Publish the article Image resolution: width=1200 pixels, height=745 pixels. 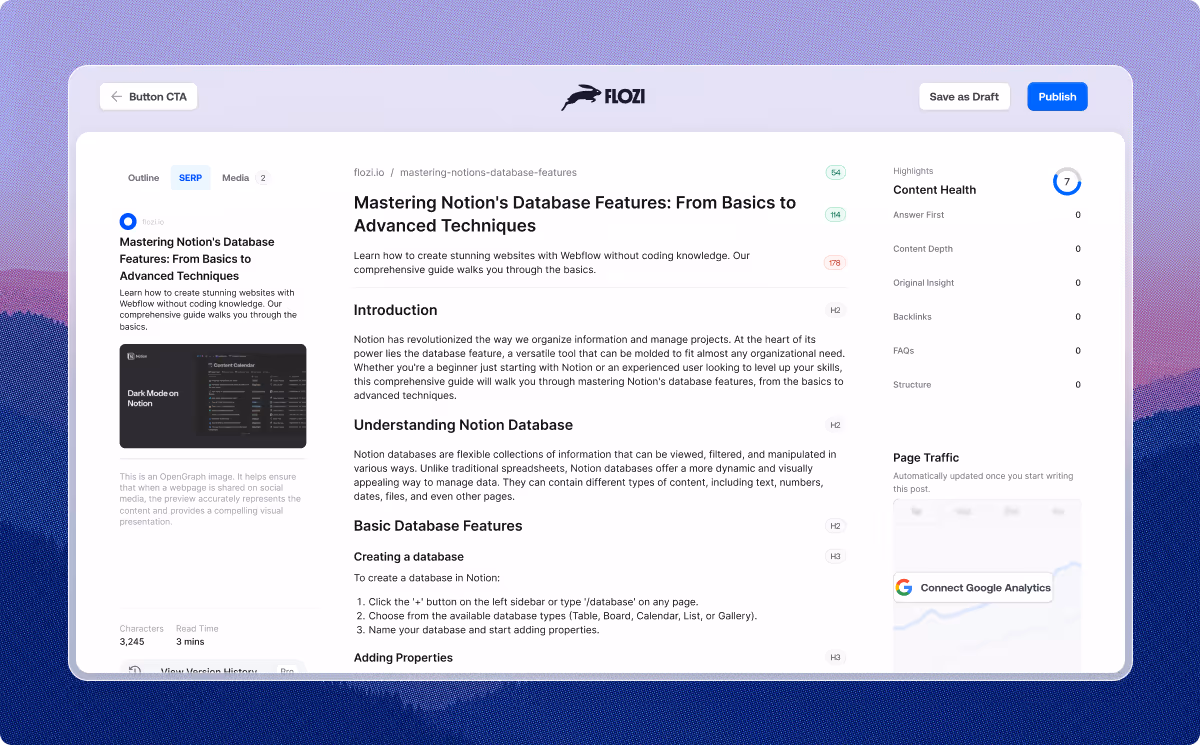click(x=1057, y=97)
